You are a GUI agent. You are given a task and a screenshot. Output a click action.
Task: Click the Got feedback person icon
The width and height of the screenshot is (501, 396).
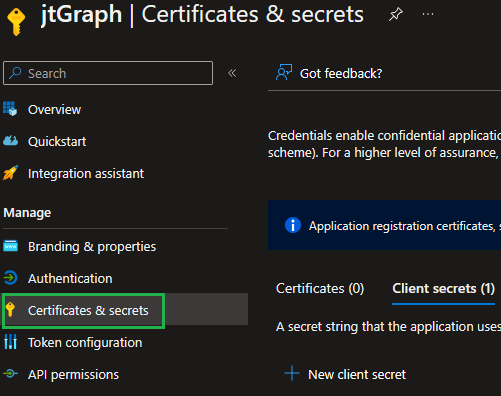pos(284,72)
